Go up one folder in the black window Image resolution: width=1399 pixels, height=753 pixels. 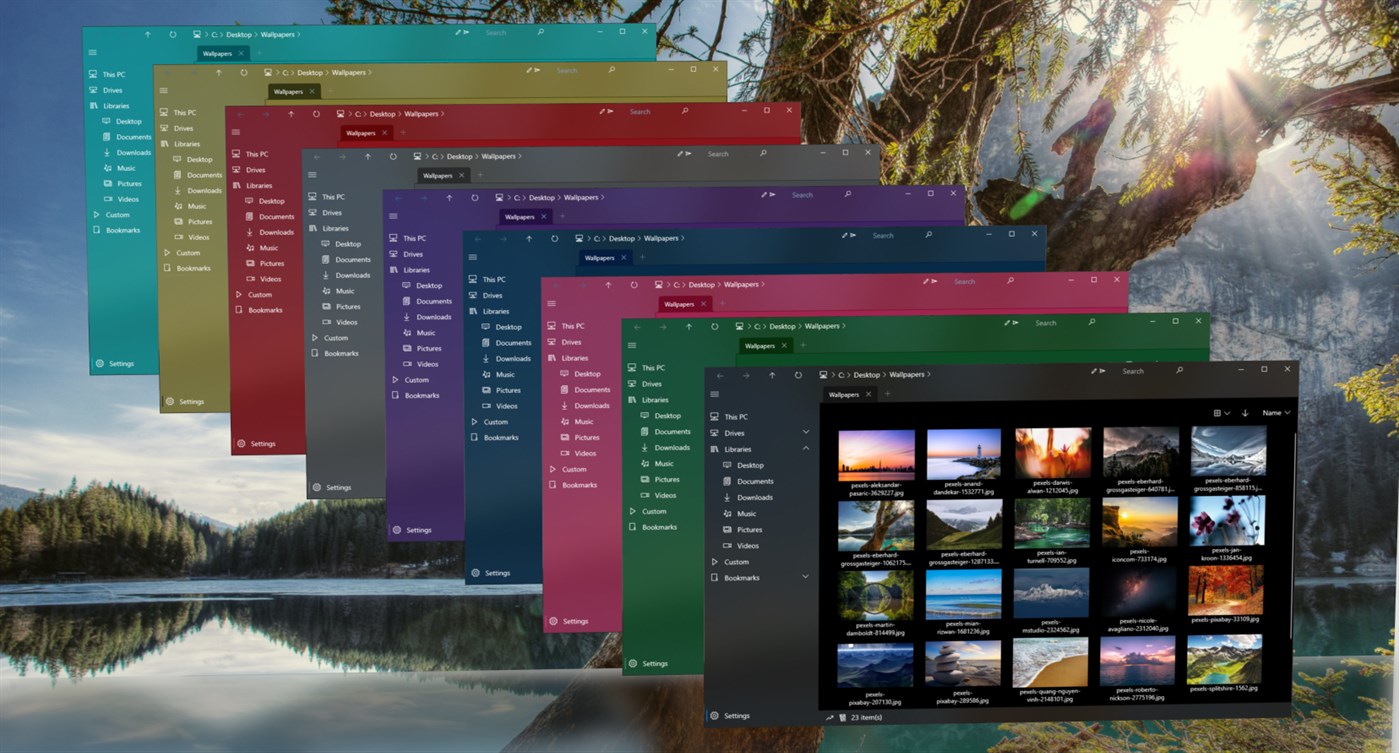(772, 375)
